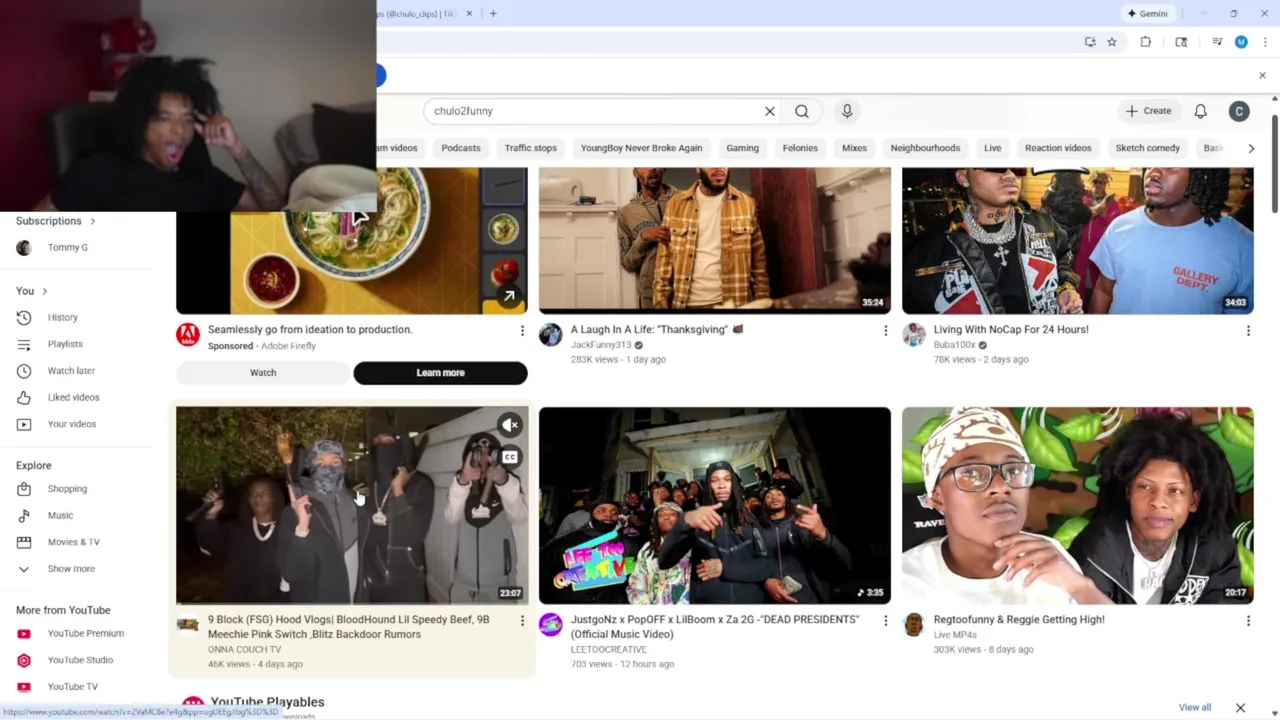The image size is (1280, 720).
Task: Play Living With NoCap thumbnail
Action: coord(1078,241)
